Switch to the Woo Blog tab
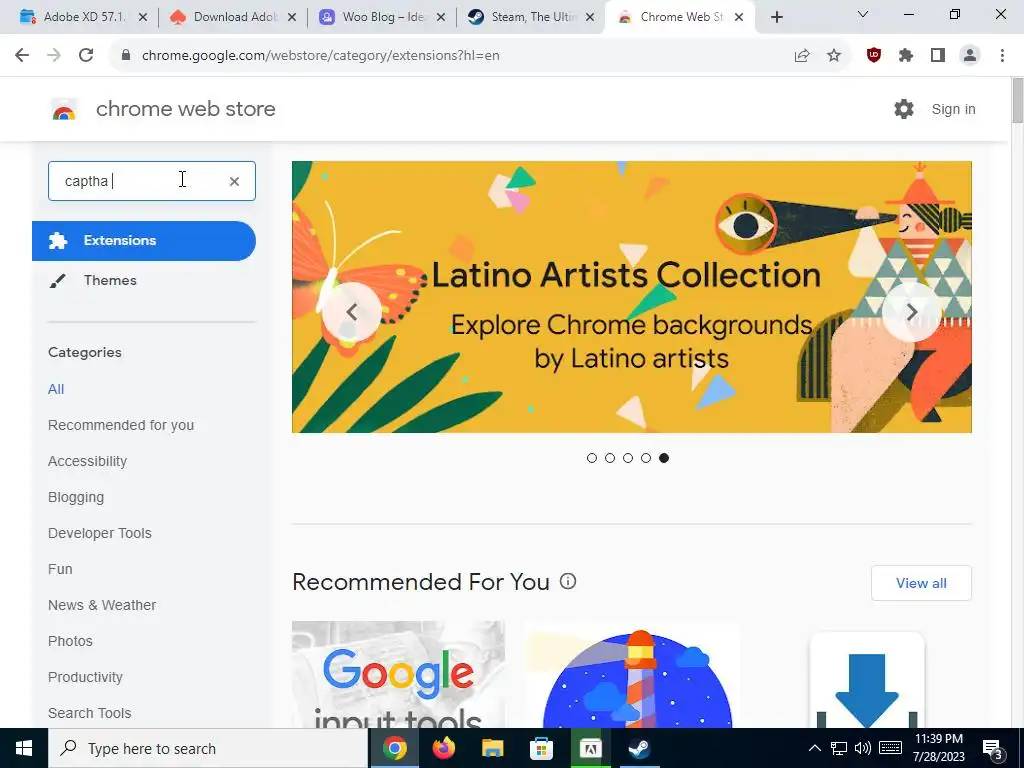 point(383,17)
